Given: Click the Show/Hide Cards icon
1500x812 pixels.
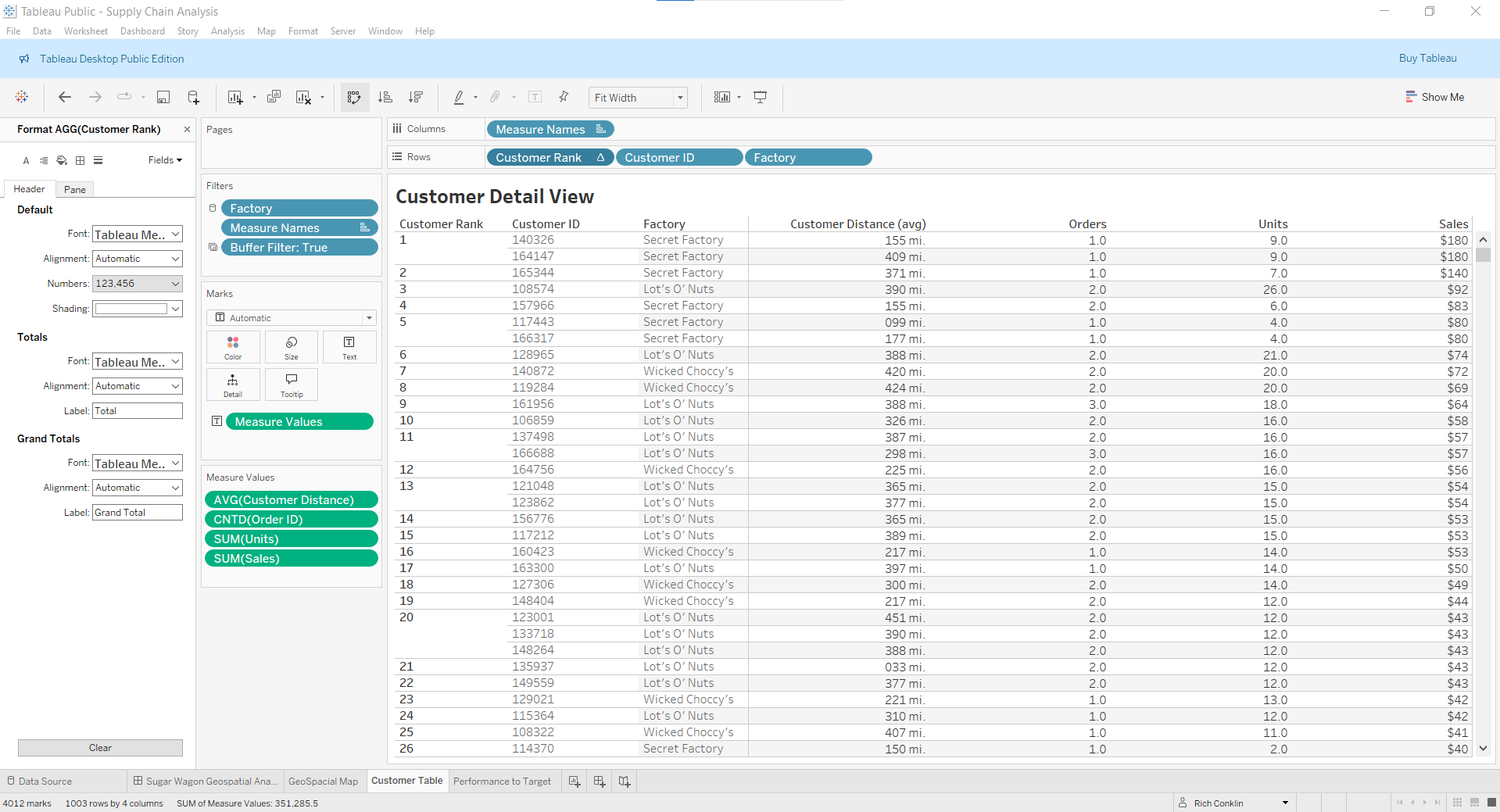Looking at the screenshot, I should [x=722, y=97].
